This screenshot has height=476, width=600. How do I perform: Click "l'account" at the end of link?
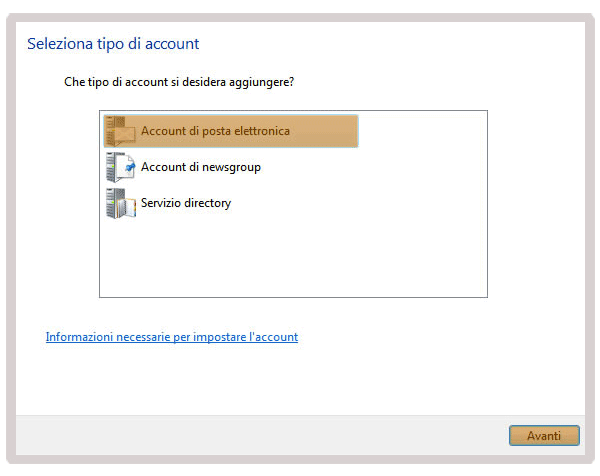tap(273, 337)
